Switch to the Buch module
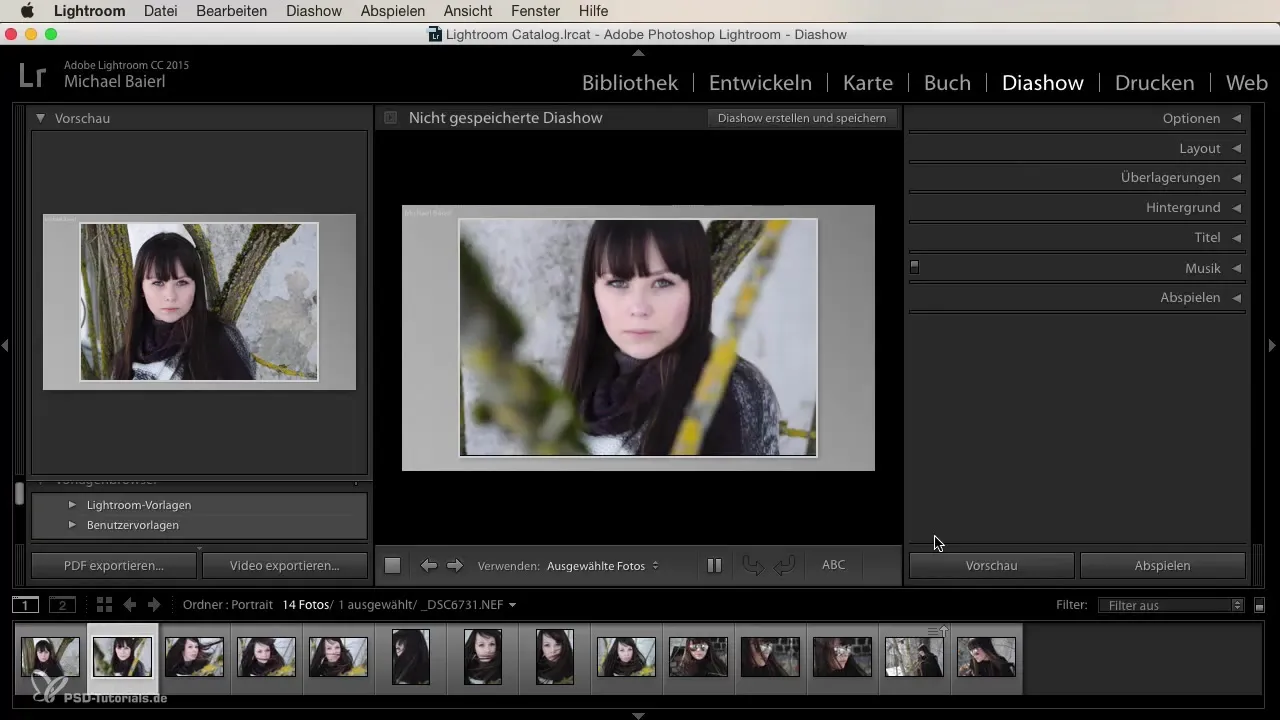The height and width of the screenshot is (720, 1280). pyautogui.click(x=947, y=83)
